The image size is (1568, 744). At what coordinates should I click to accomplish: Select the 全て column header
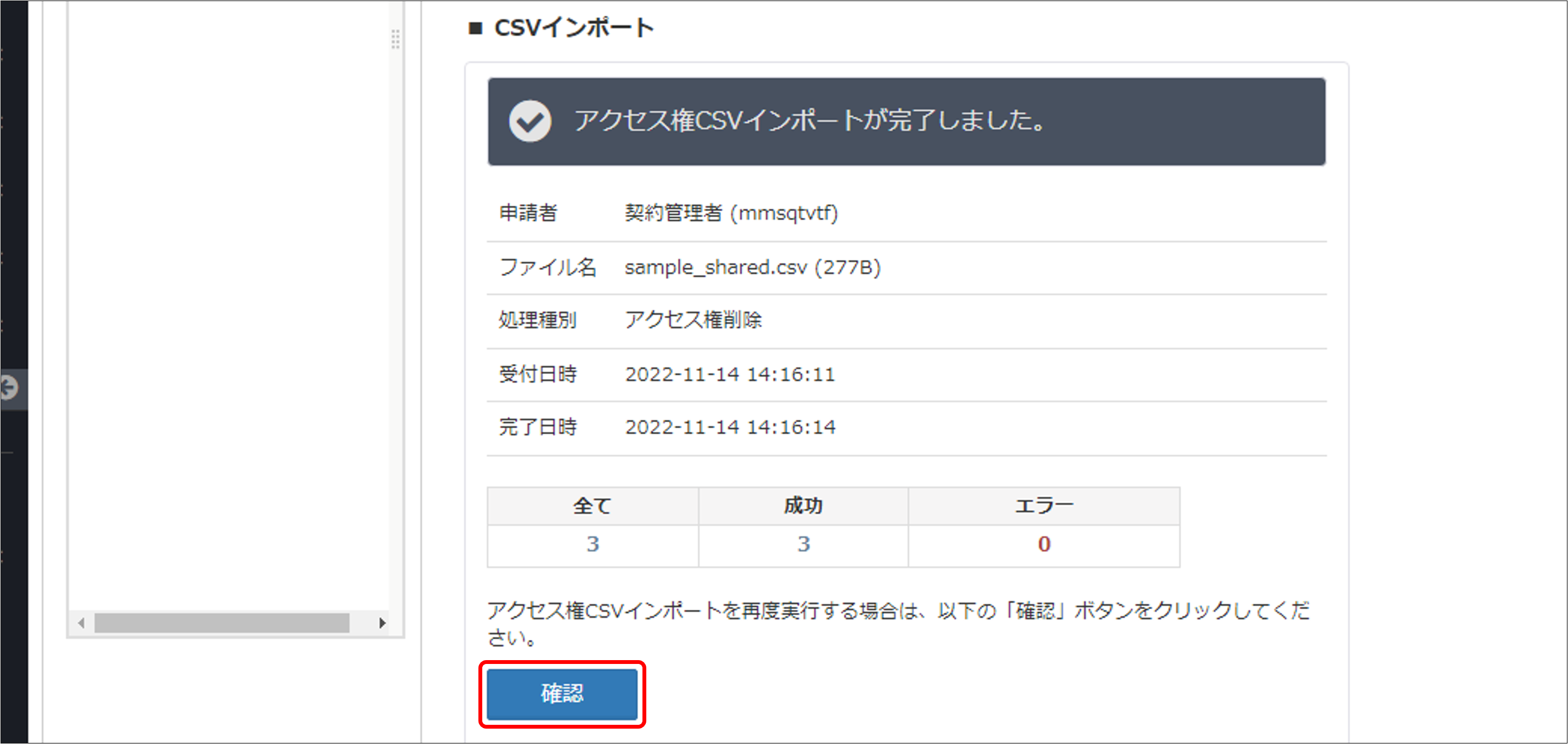[x=591, y=506]
